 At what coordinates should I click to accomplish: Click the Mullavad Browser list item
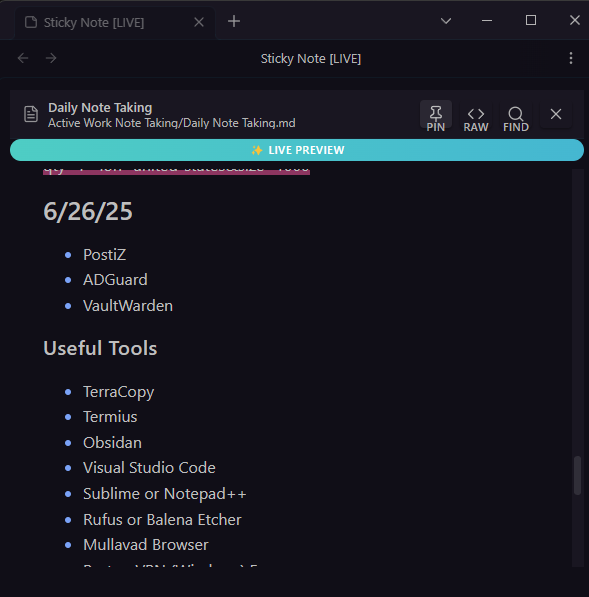coord(145,545)
